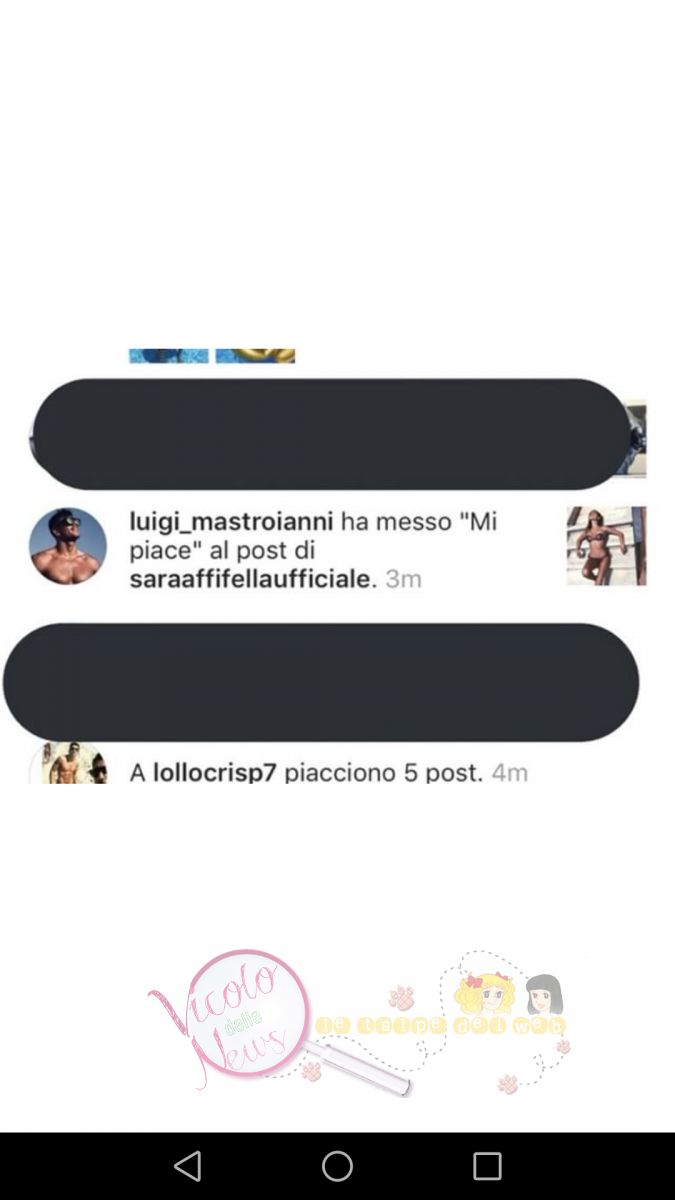View the liked bikini post thumbnail
The image size is (675, 1200).
tap(606, 546)
